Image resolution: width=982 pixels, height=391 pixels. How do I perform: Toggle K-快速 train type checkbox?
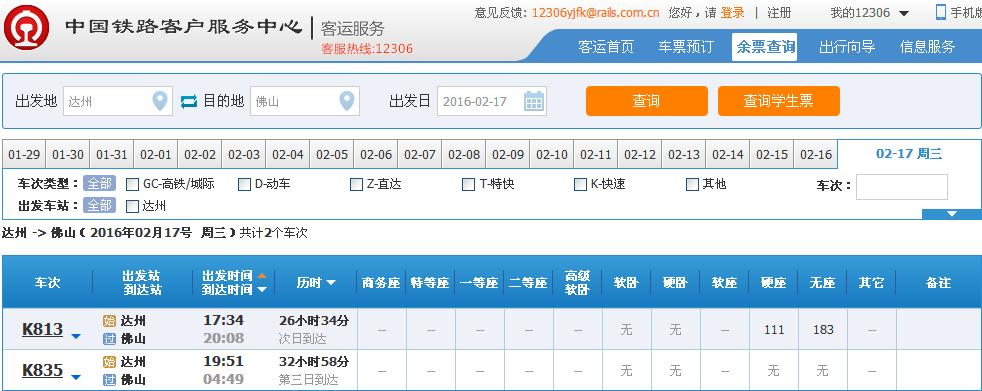click(581, 184)
